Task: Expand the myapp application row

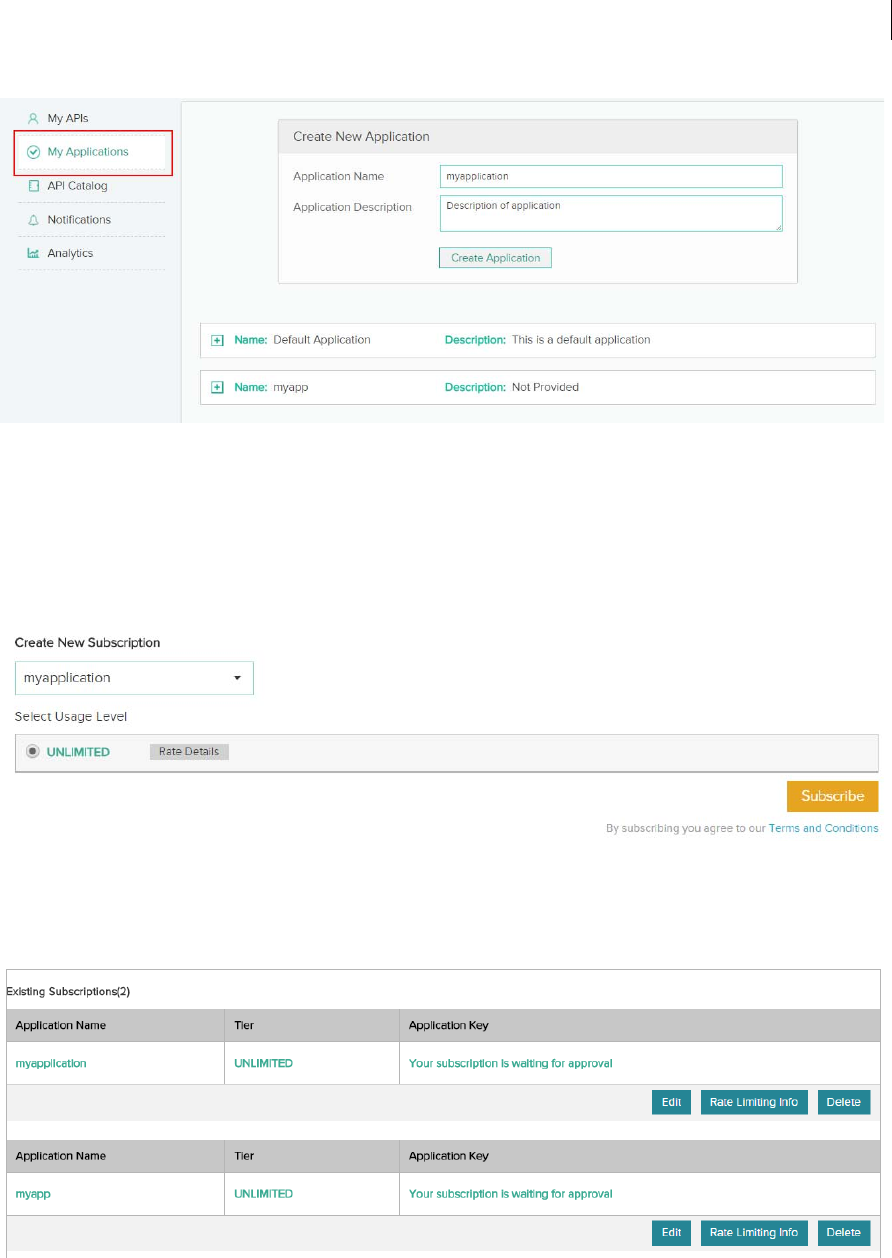Action: [217, 387]
